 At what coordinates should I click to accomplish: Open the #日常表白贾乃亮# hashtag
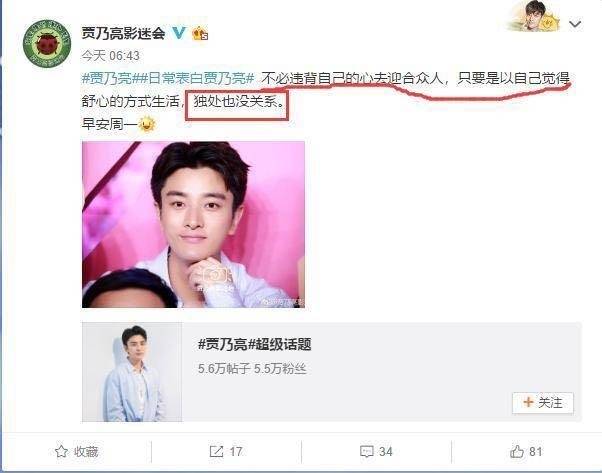pyautogui.click(x=194, y=79)
